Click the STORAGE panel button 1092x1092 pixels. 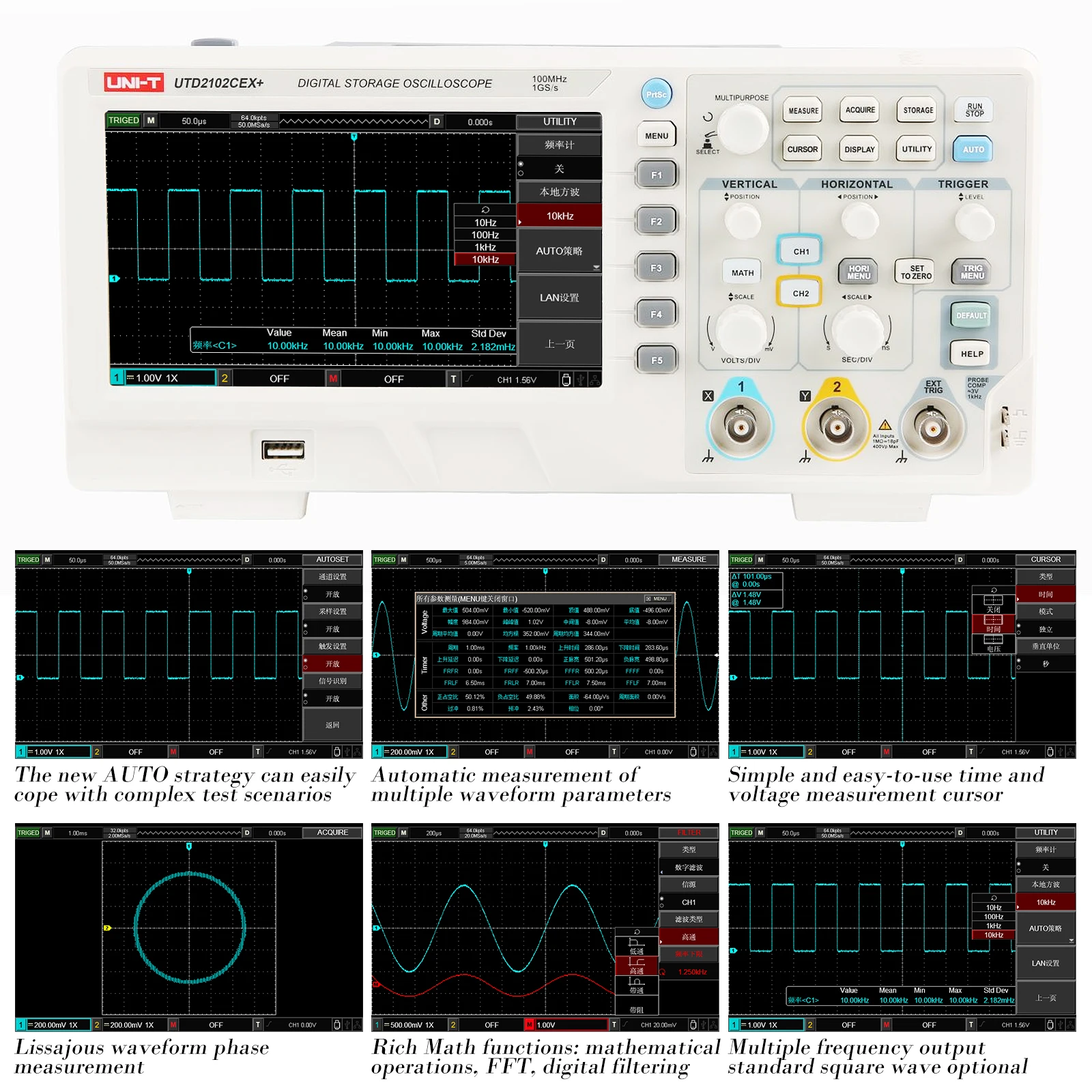918,110
